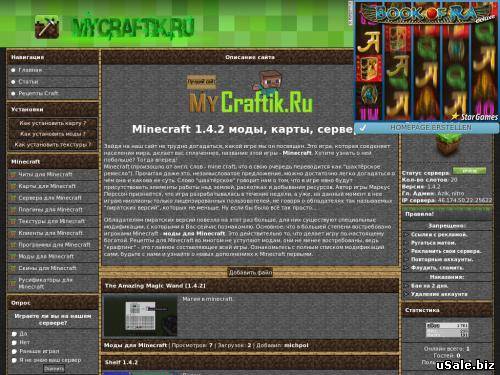The width and height of the screenshot is (500, 375).
Task: Click the bold Minecraft link in the description
Action: pyautogui.click(x=297, y=153)
